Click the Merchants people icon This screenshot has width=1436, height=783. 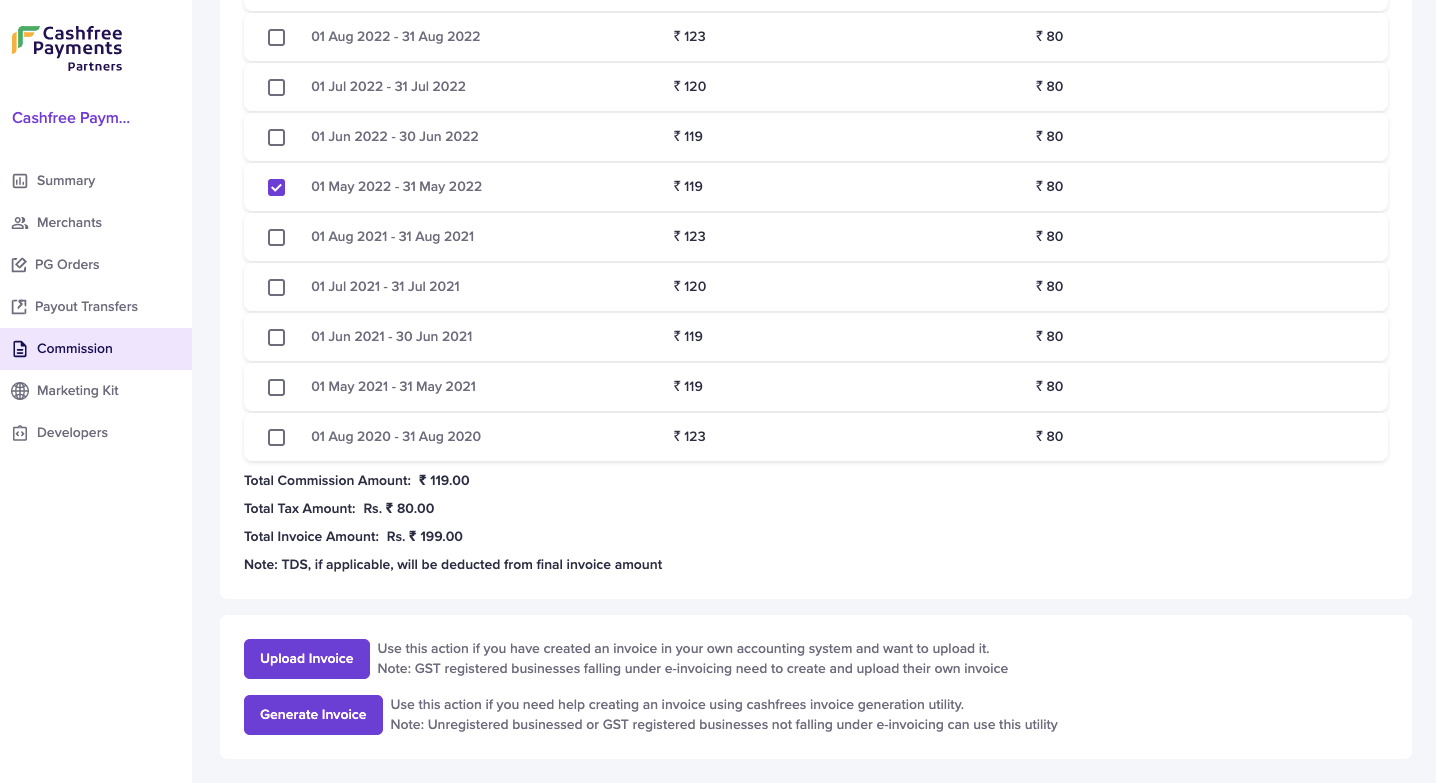(x=20, y=223)
